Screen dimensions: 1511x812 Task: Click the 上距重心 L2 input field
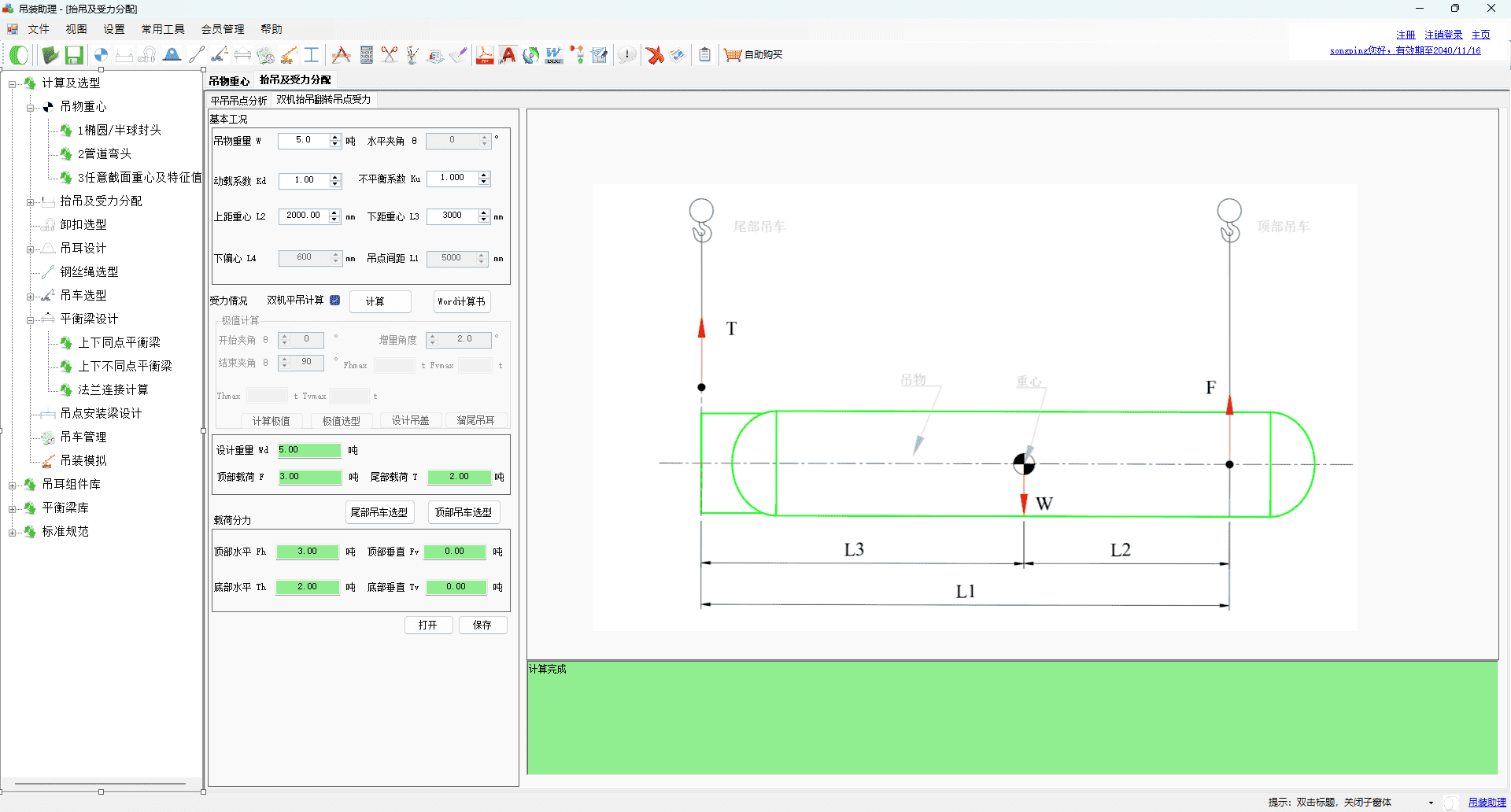(x=303, y=216)
